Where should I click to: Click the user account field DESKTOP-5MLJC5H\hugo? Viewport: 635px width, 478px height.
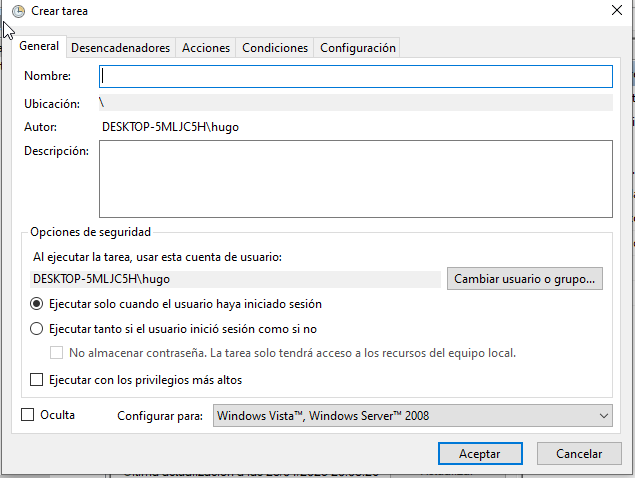pyautogui.click(x=236, y=279)
